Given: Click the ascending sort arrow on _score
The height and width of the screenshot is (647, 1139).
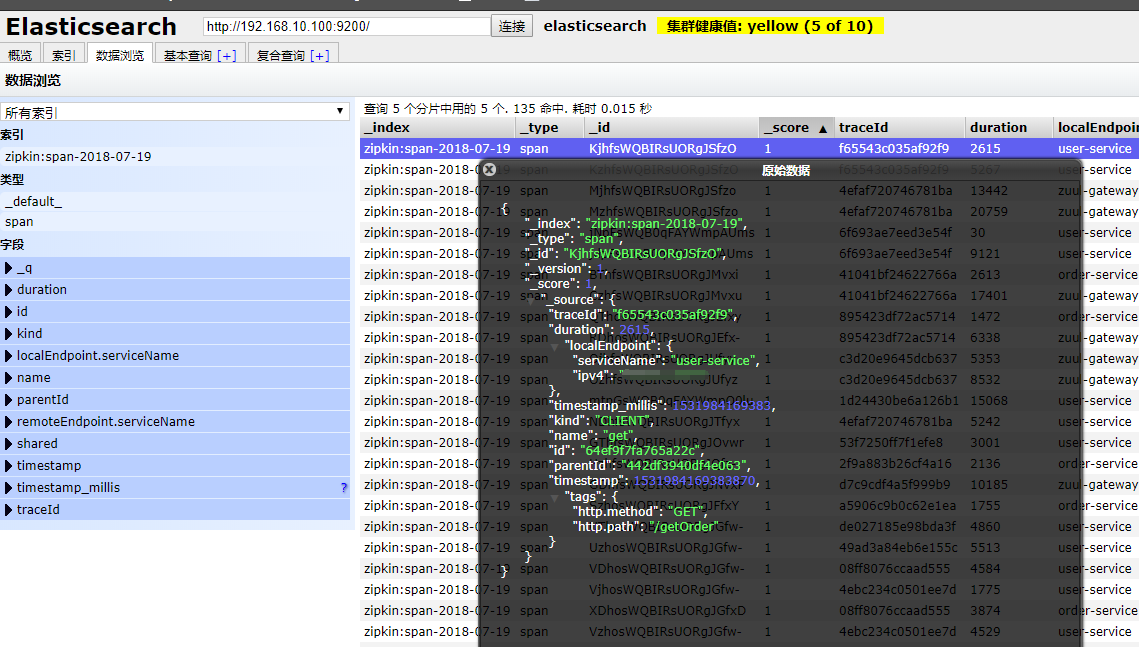Looking at the screenshot, I should click(x=822, y=129).
